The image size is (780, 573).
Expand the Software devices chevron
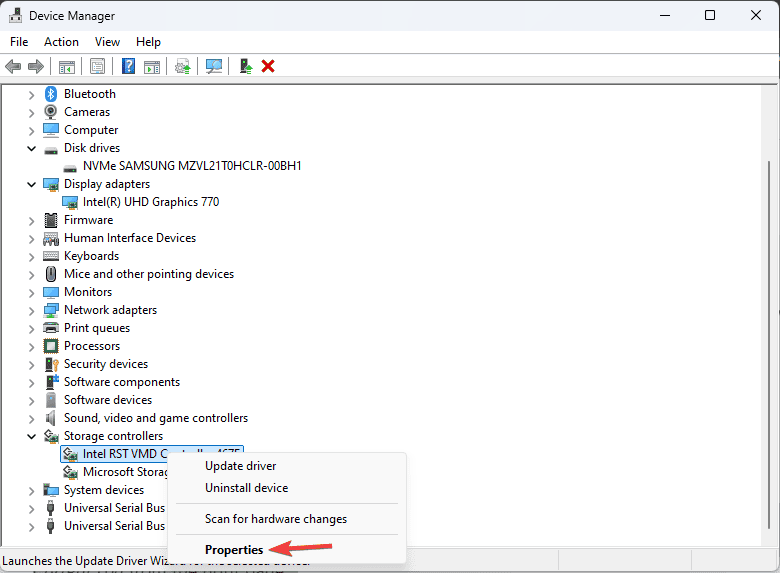tap(31, 401)
